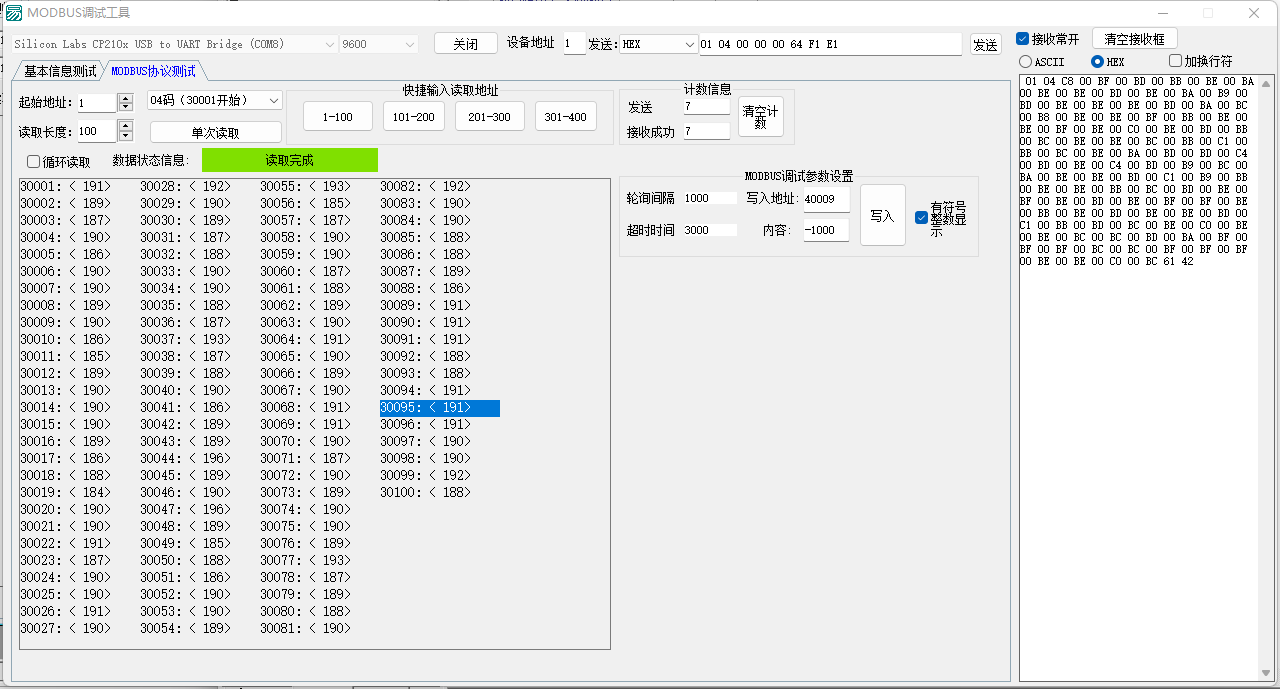This screenshot has width=1280, height=689.
Task: Click the 1-100 quick address button
Action: pyautogui.click(x=337, y=117)
